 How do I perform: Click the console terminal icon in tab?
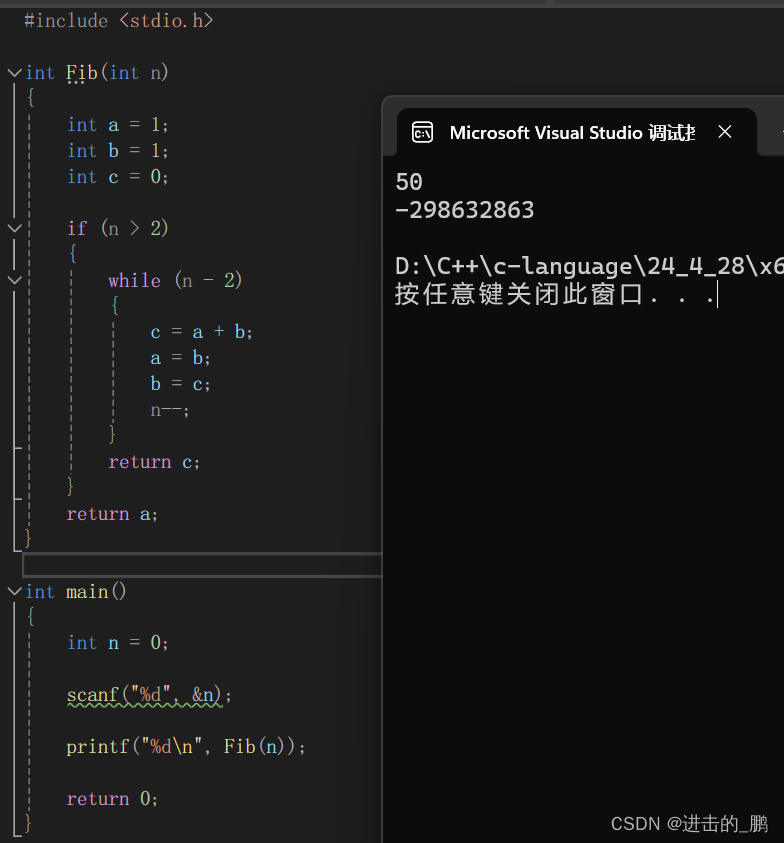click(422, 132)
